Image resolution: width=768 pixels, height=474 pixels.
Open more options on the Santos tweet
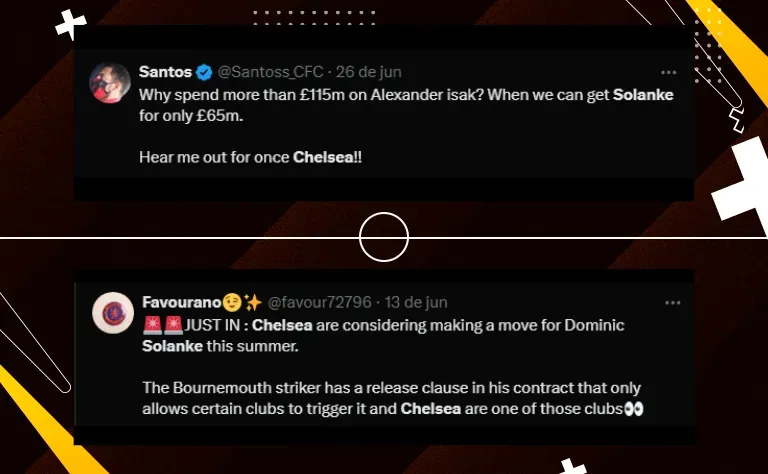(669, 72)
